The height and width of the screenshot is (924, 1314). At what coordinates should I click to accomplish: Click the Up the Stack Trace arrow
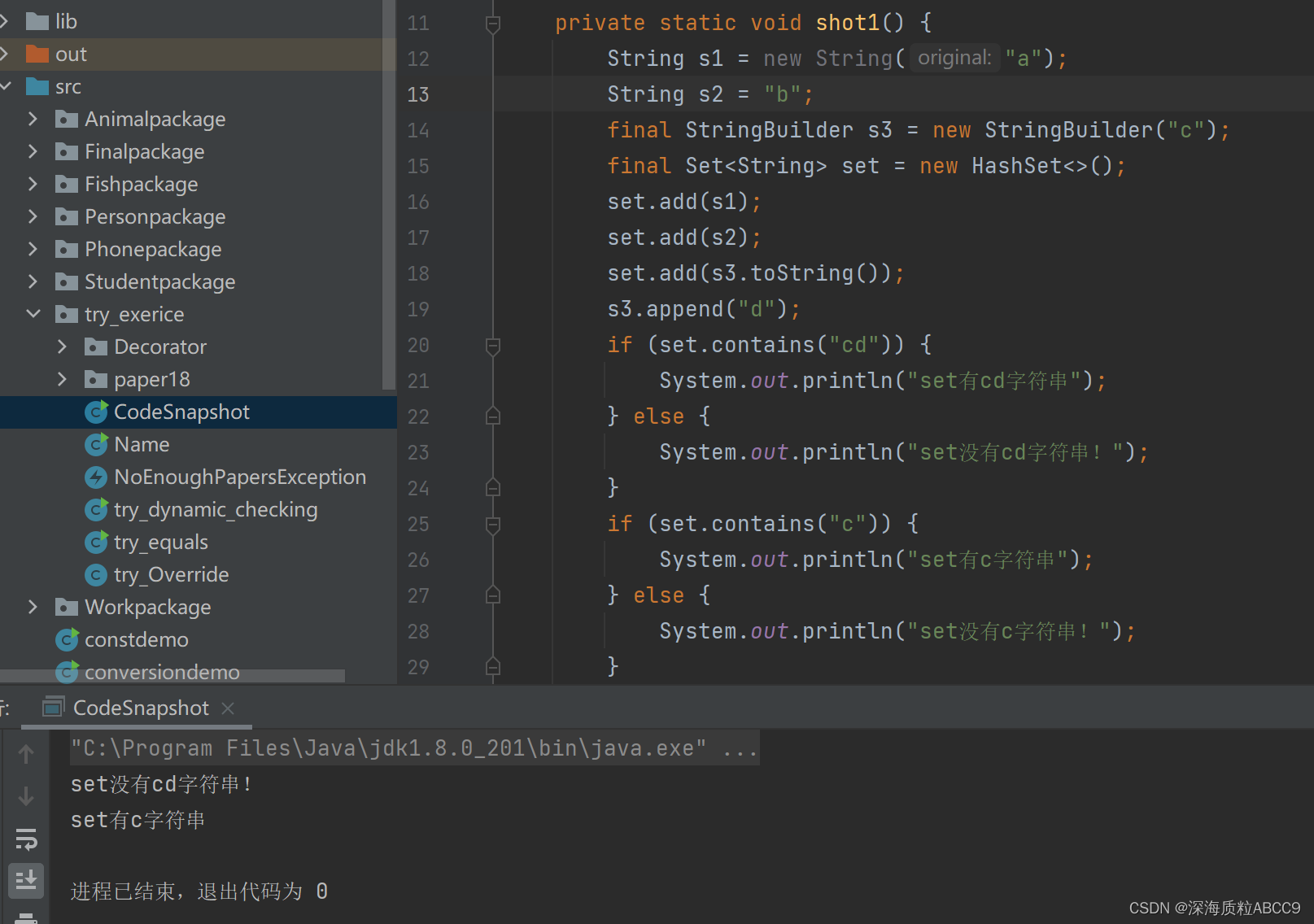[x=26, y=753]
